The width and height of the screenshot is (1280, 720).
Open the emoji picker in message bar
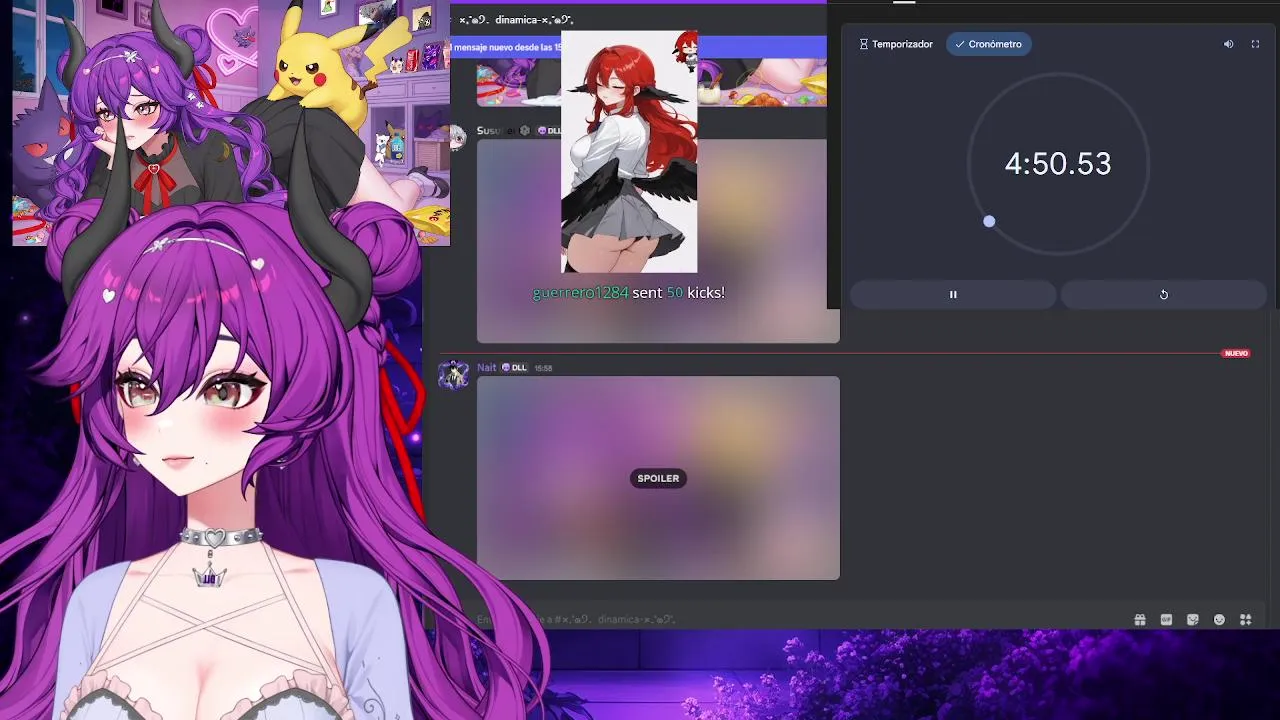[1219, 620]
